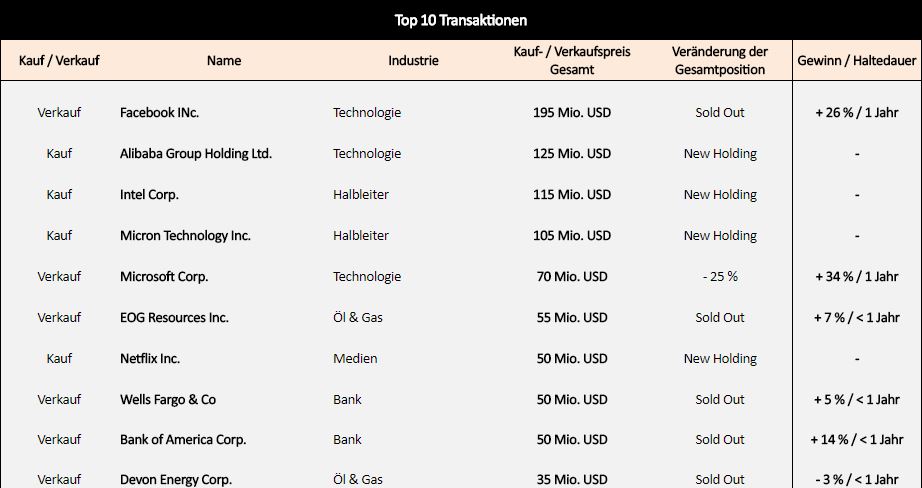Click the EOG Resources Inc. entry
This screenshot has width=922, height=488.
click(174, 317)
